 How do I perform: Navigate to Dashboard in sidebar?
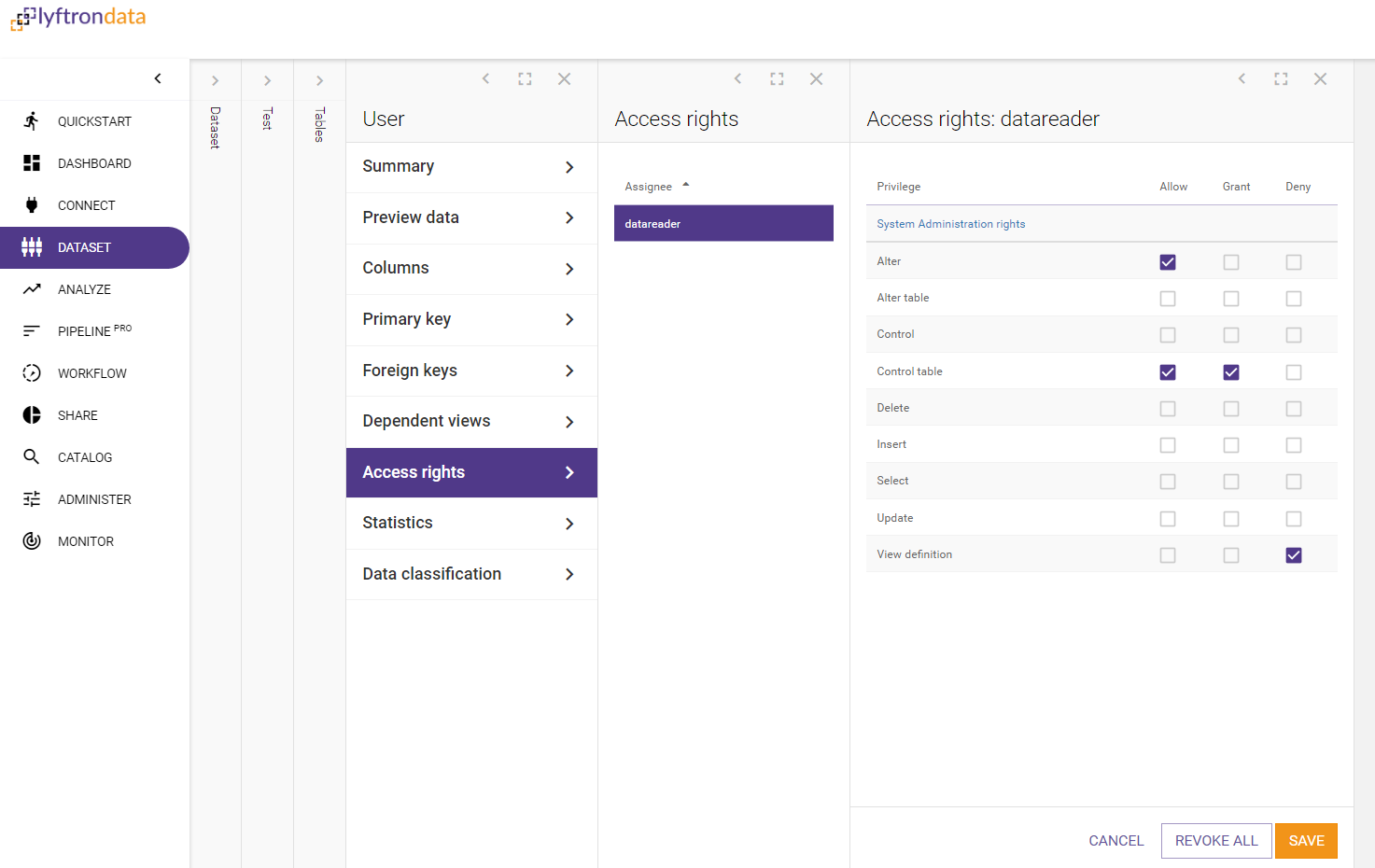pyautogui.click(x=94, y=163)
